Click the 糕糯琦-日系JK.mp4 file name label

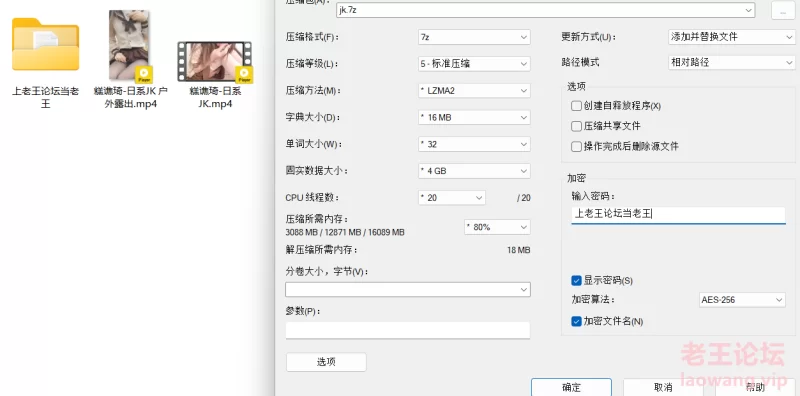pos(215,97)
